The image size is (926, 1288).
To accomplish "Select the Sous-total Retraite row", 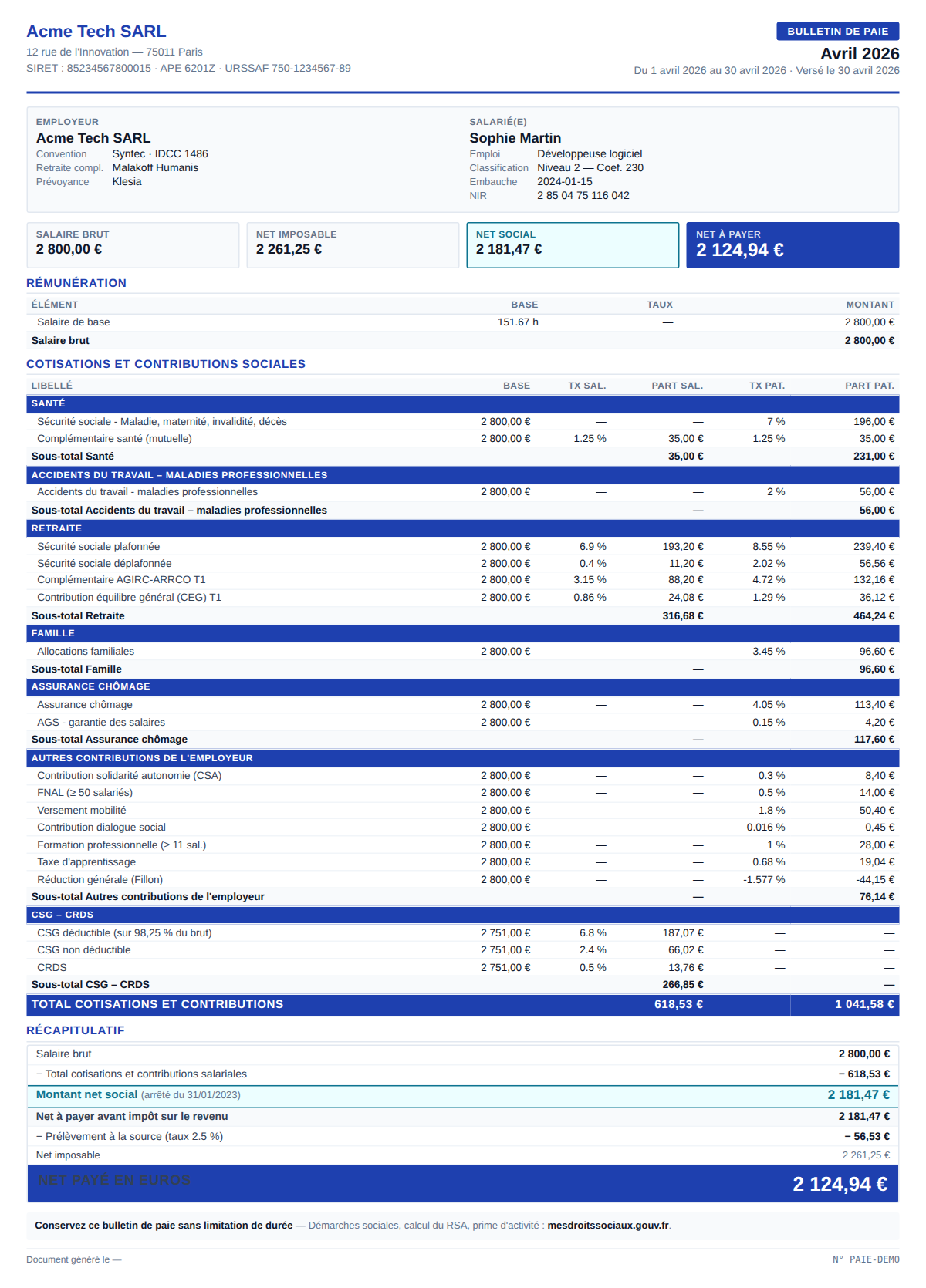I will (x=463, y=615).
